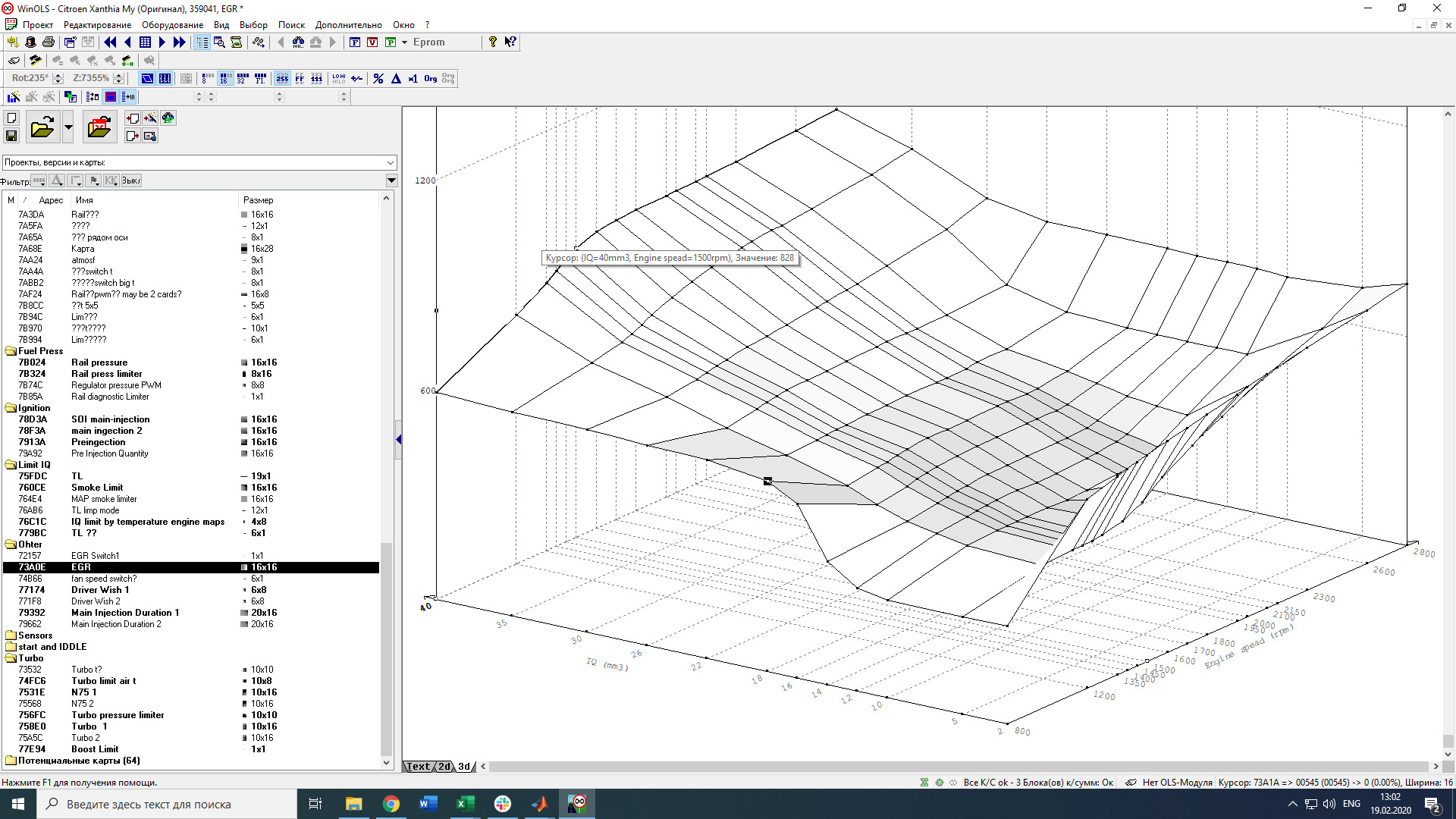This screenshot has width=1456, height=819.
Task: Click the plus/minus sign icon
Action: [357, 78]
